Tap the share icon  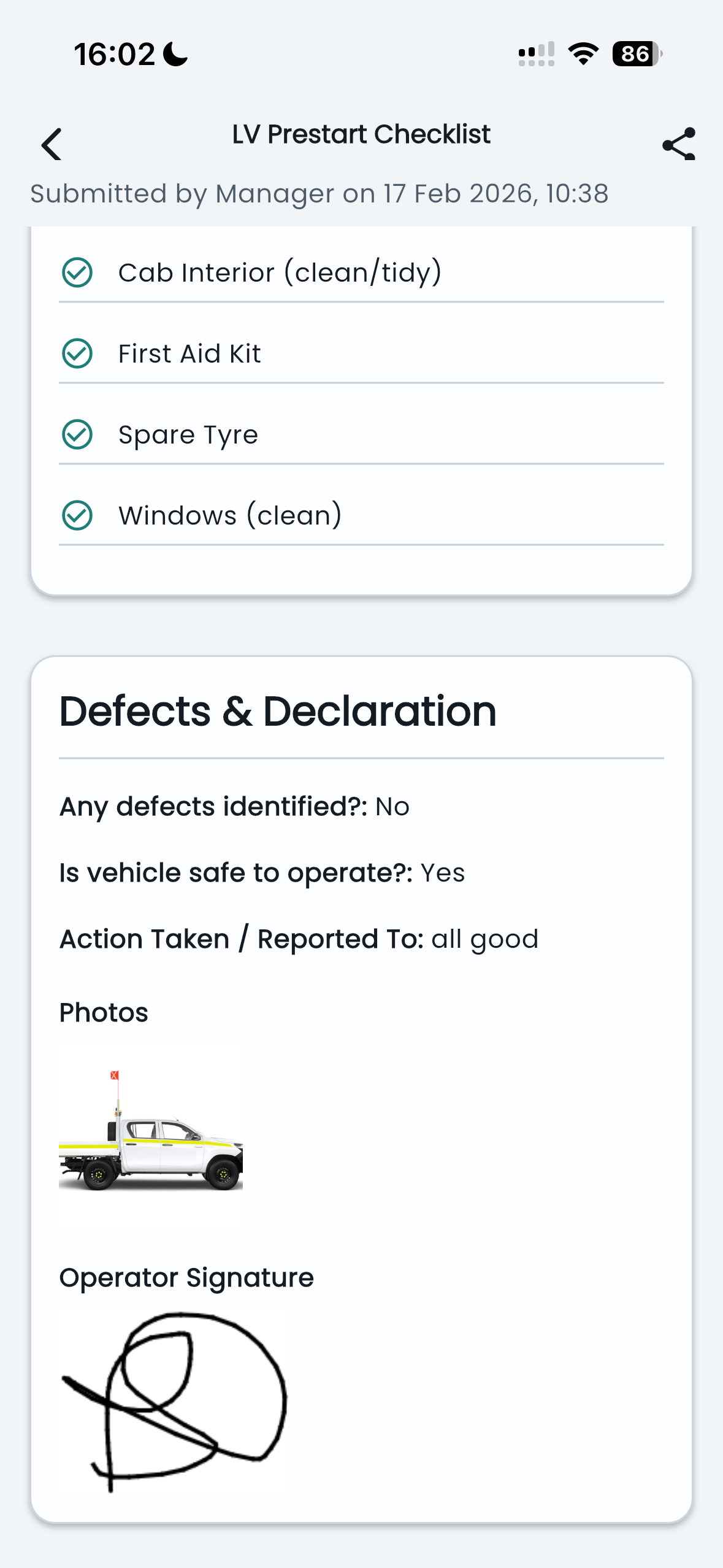tap(677, 145)
